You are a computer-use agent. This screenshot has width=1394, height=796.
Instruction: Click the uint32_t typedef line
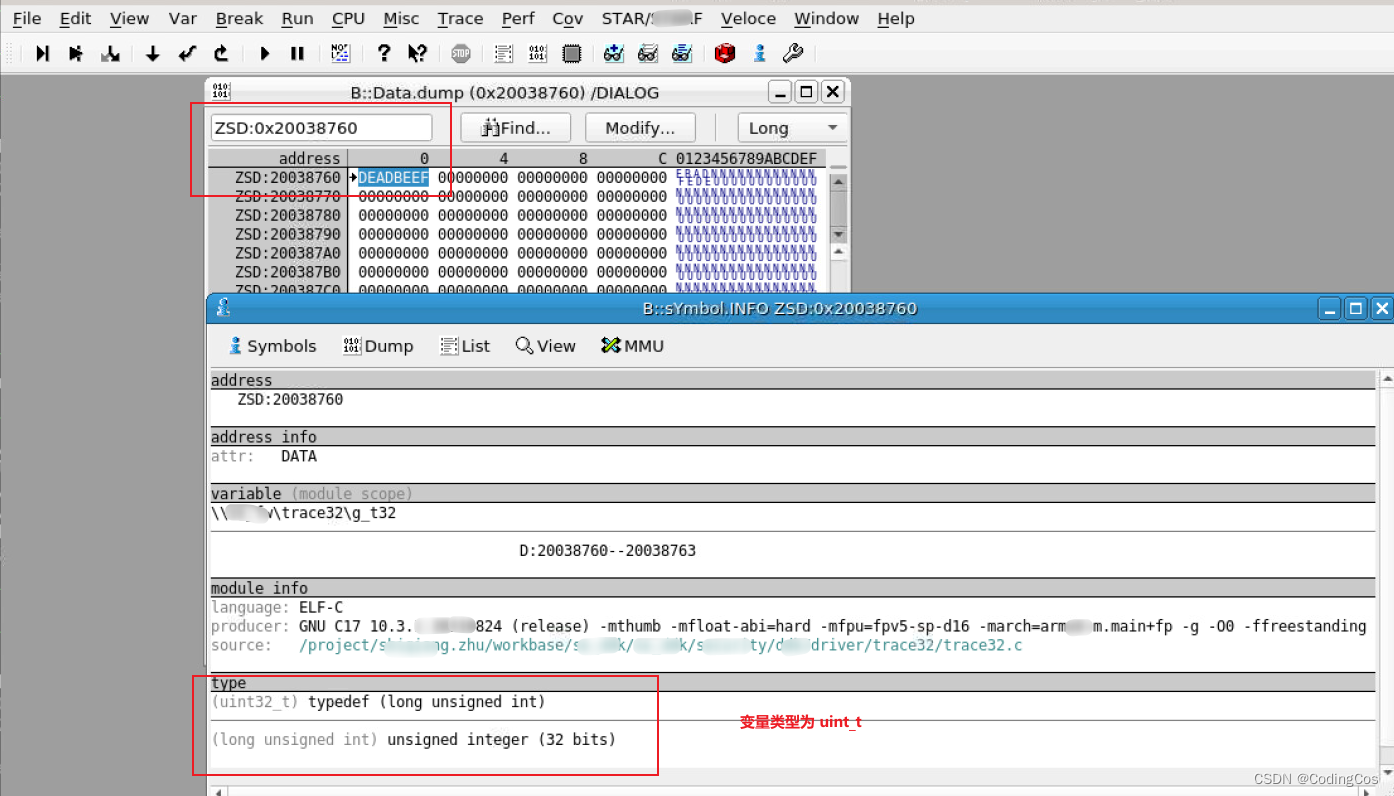pos(379,702)
